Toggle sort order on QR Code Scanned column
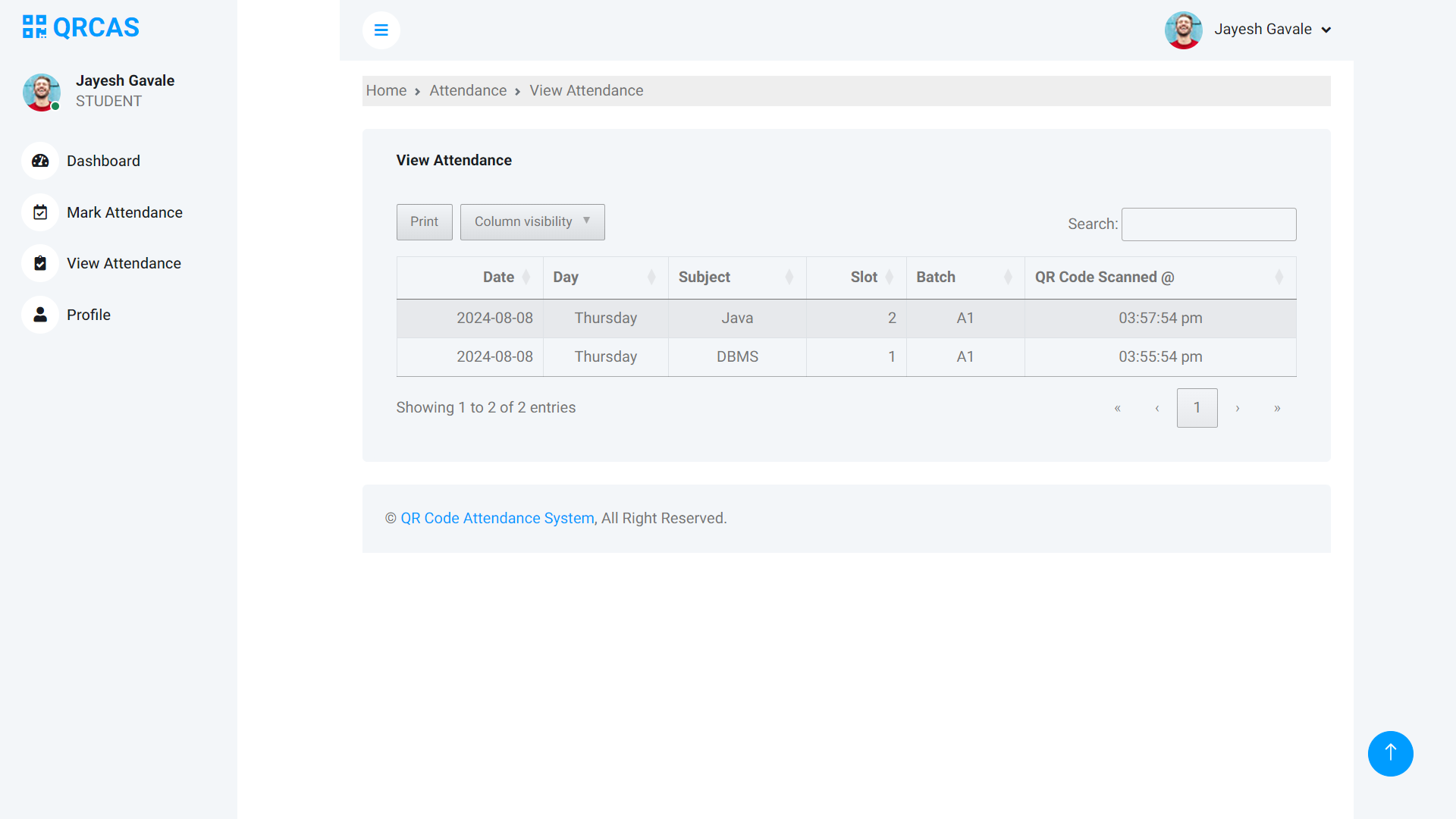 tap(1103, 277)
